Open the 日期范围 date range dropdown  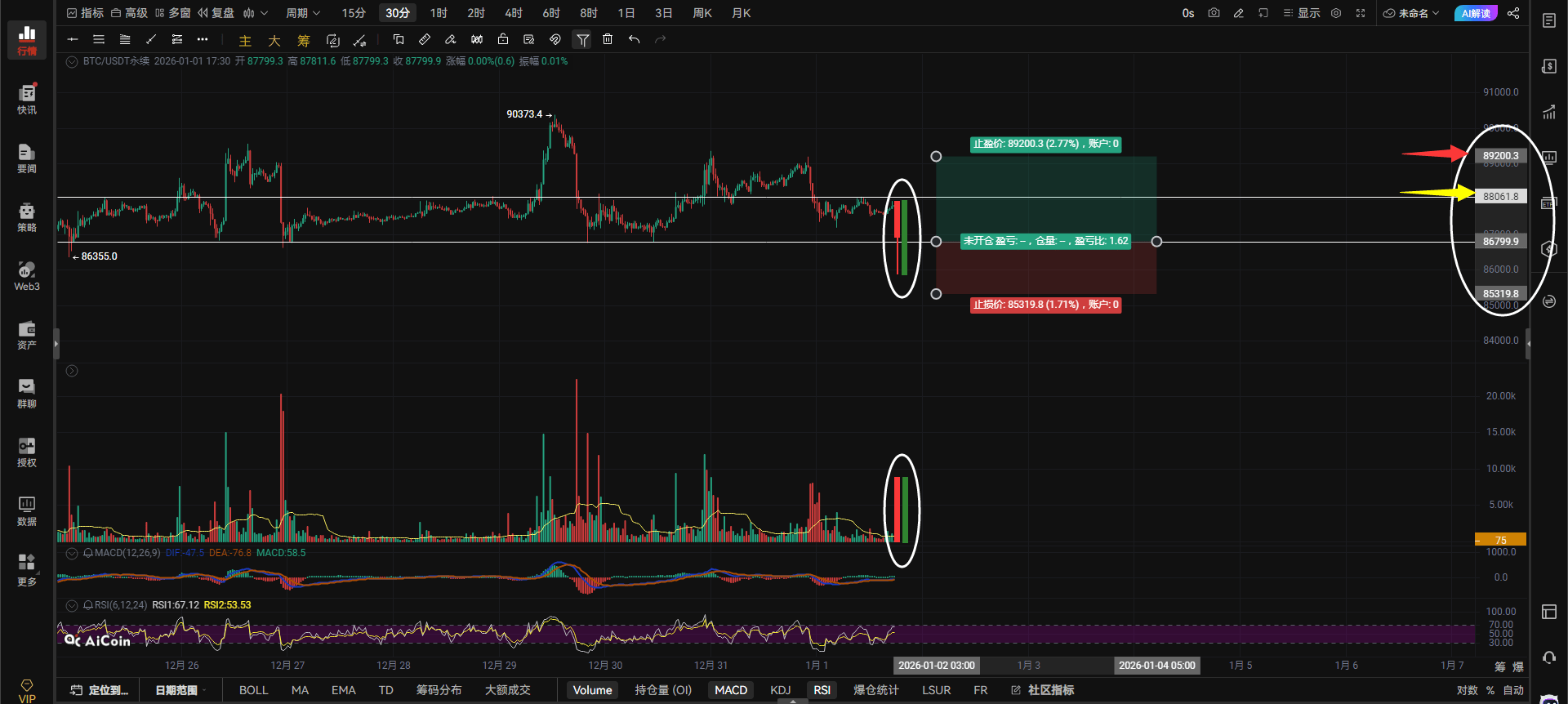181,690
